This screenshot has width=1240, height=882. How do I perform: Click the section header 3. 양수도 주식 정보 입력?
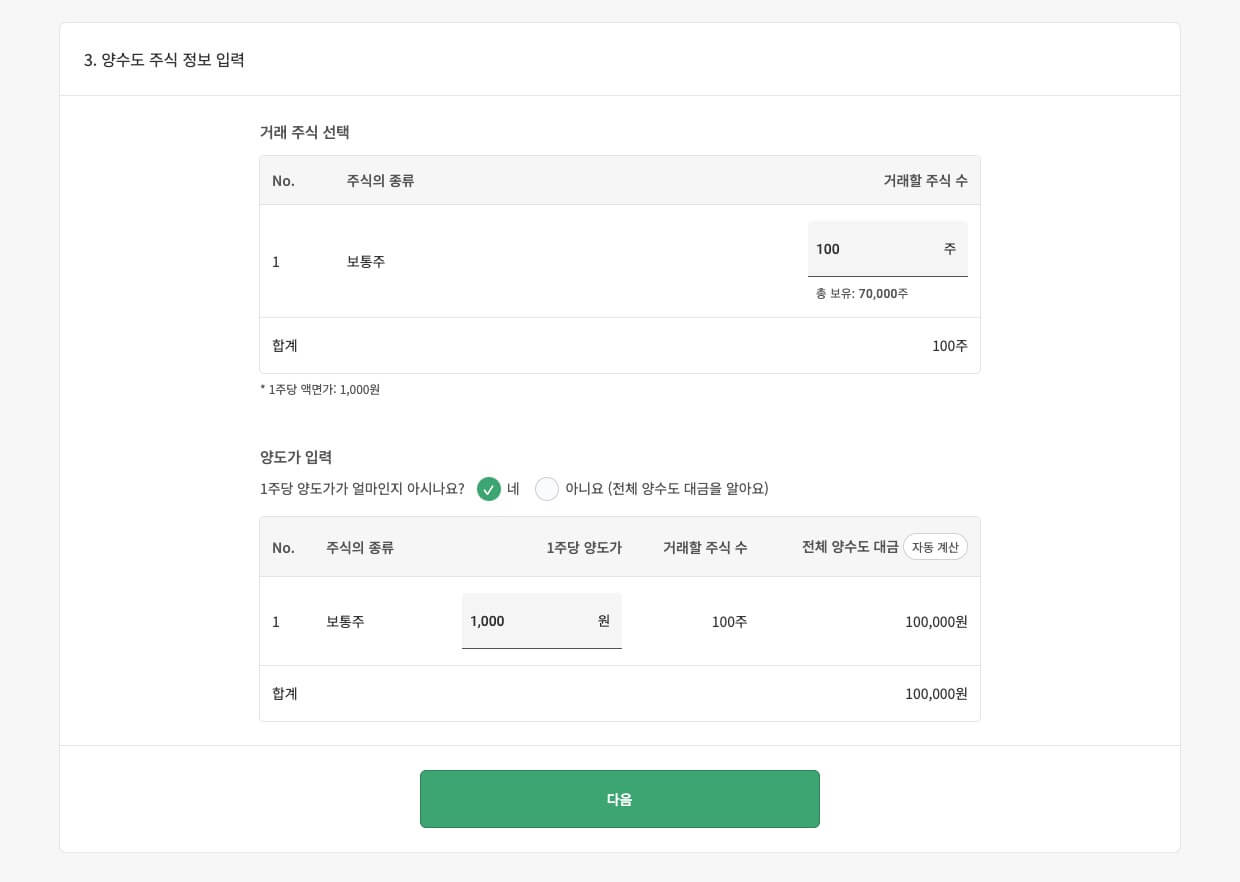(165, 60)
